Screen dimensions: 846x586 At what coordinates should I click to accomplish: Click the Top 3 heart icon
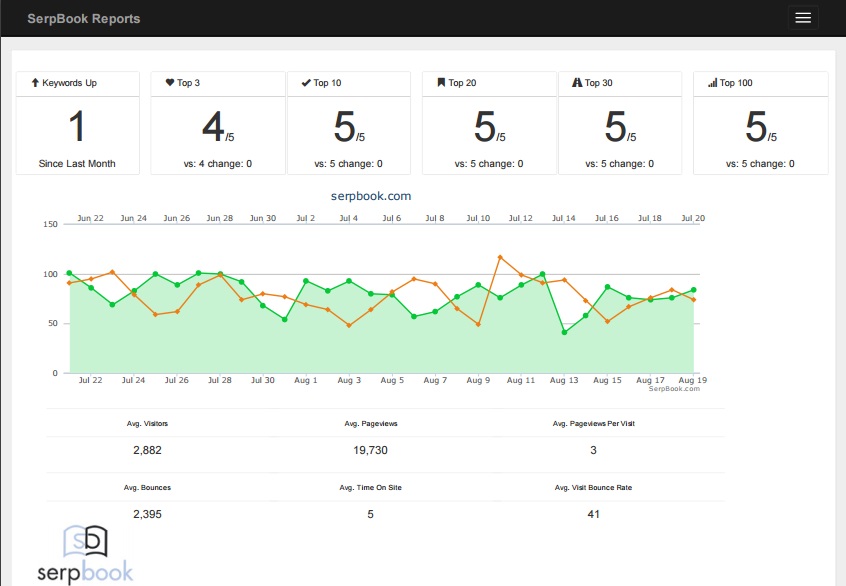[170, 83]
